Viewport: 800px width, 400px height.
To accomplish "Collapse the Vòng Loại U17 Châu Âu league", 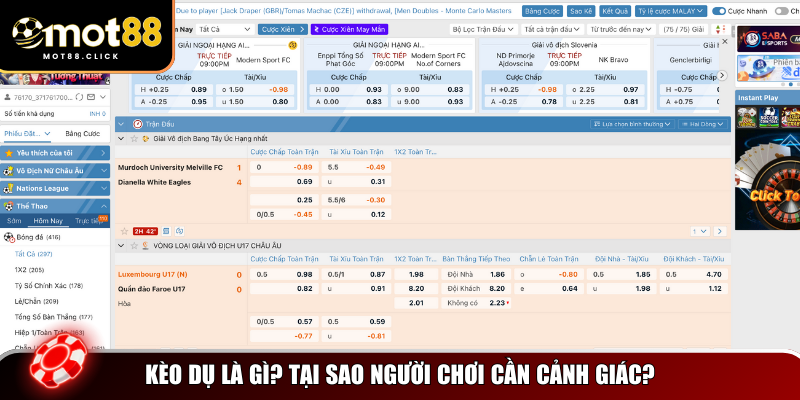I will [121, 245].
